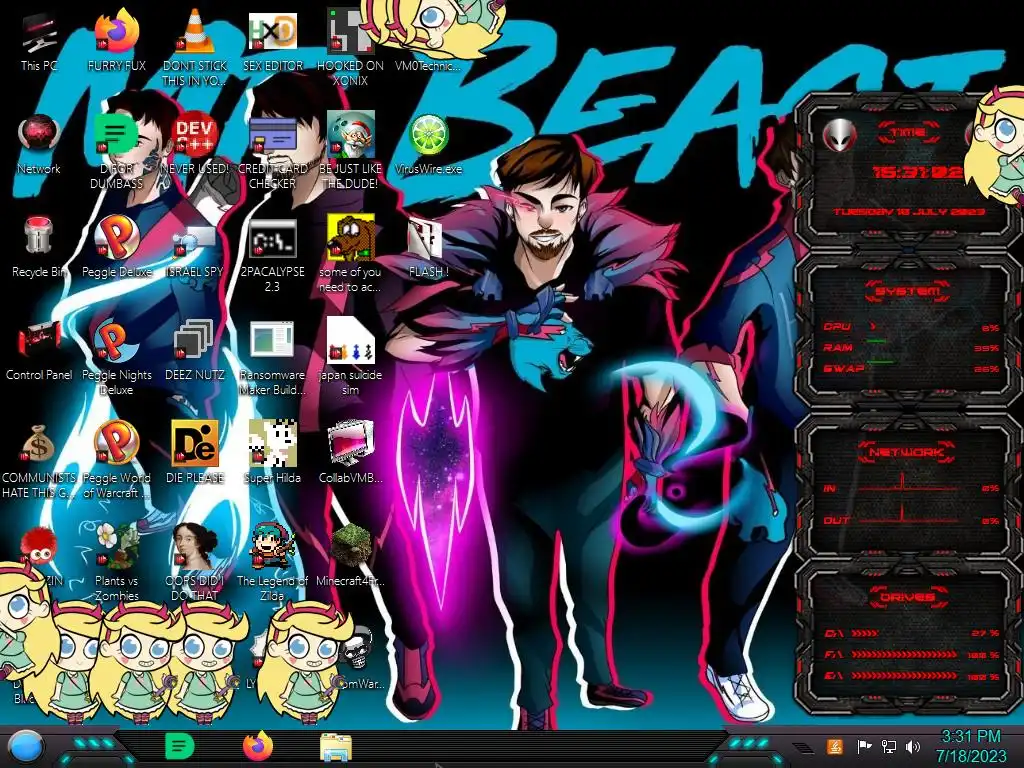
Task: Click the TIME header in the widget
Action: (x=908, y=133)
